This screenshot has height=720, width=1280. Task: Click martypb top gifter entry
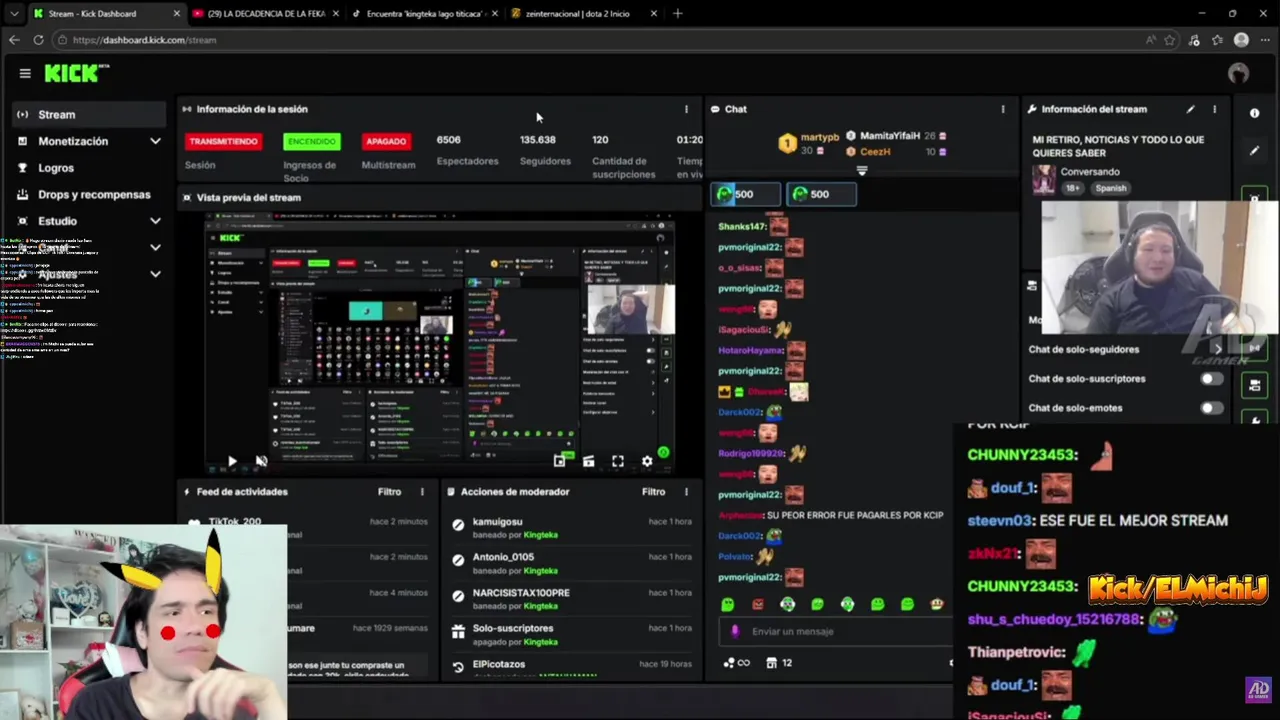(x=810, y=143)
